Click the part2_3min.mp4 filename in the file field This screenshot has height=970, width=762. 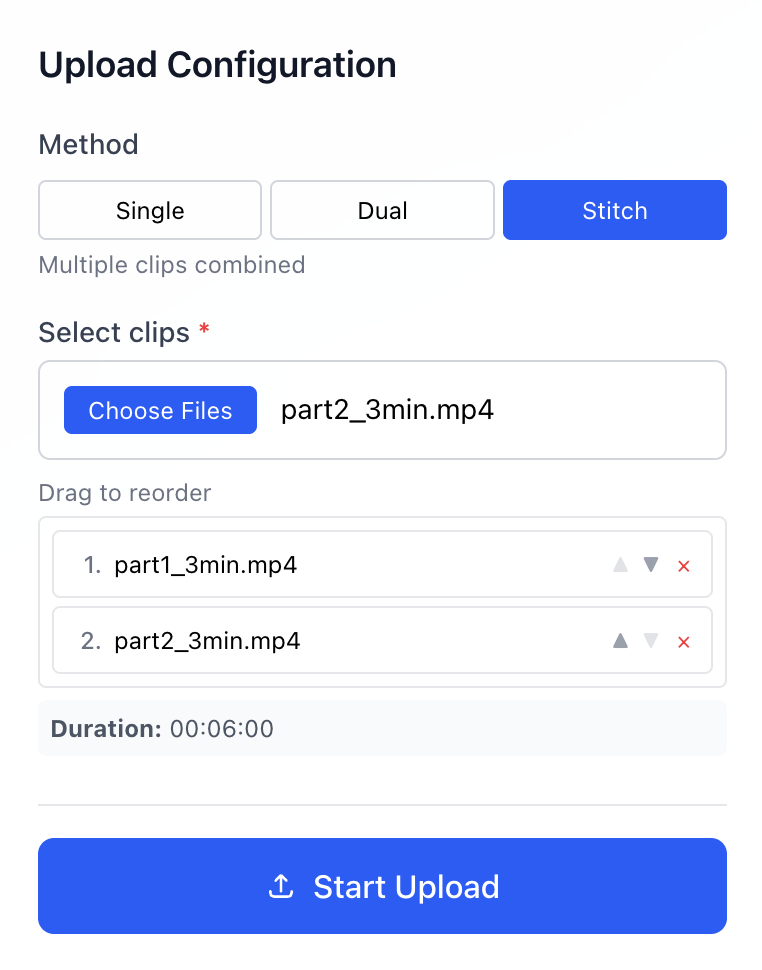pos(386,409)
